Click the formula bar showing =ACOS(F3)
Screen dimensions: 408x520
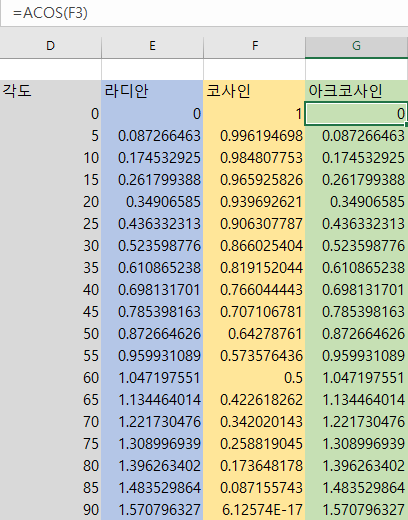204,13
